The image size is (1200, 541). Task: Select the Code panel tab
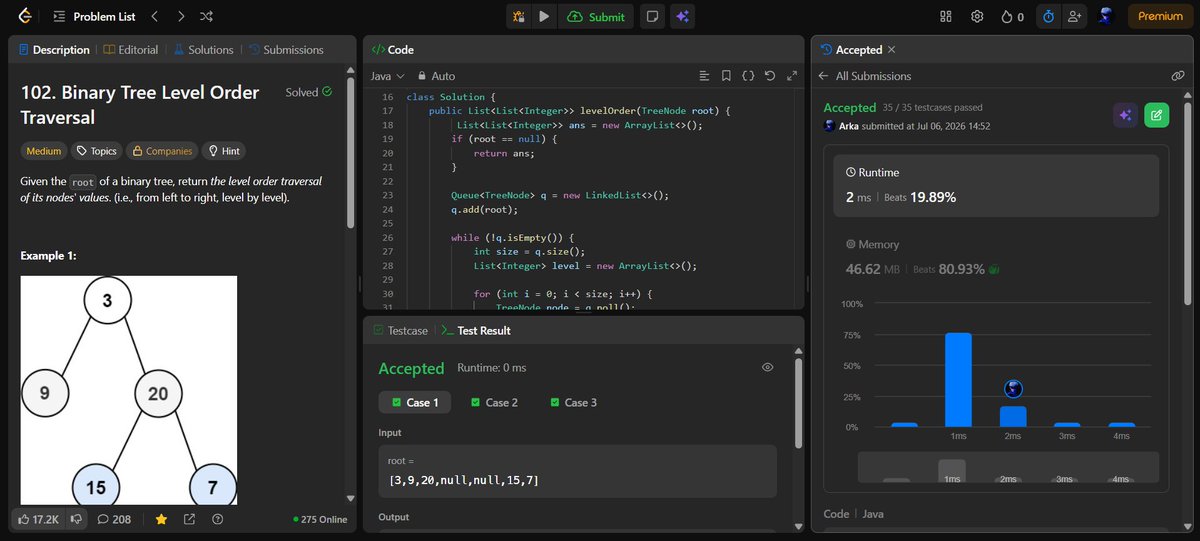click(x=393, y=49)
